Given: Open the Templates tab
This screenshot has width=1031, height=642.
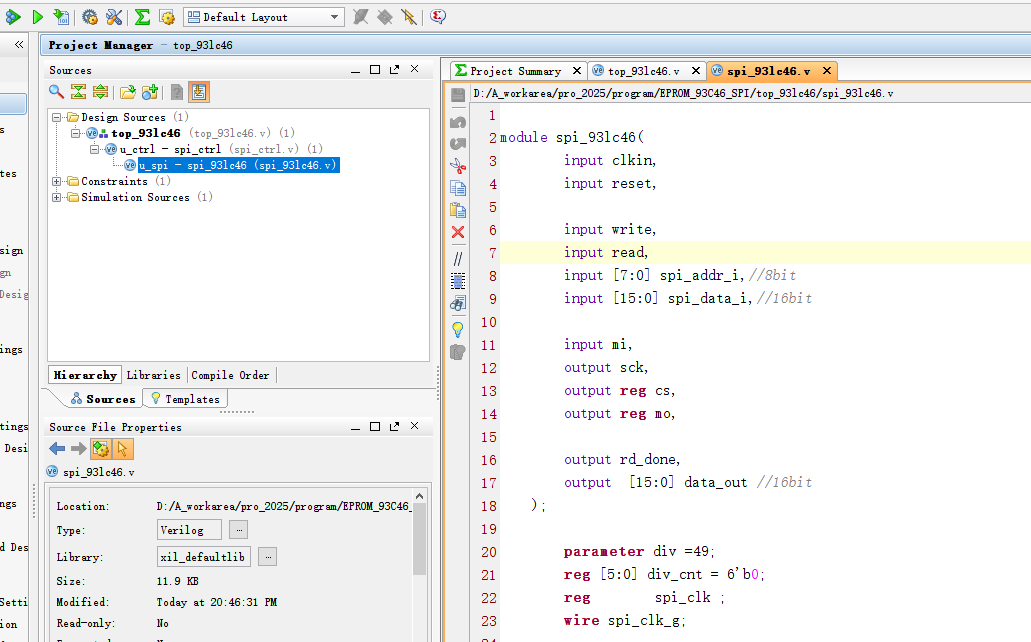Looking at the screenshot, I should click(185, 399).
